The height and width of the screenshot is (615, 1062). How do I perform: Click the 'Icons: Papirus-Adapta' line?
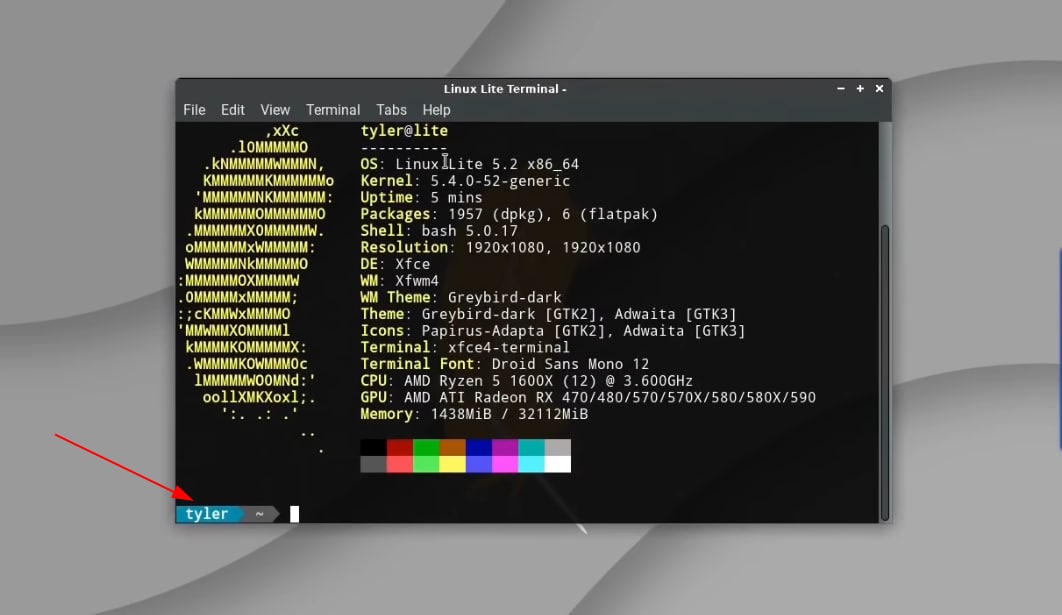(553, 331)
